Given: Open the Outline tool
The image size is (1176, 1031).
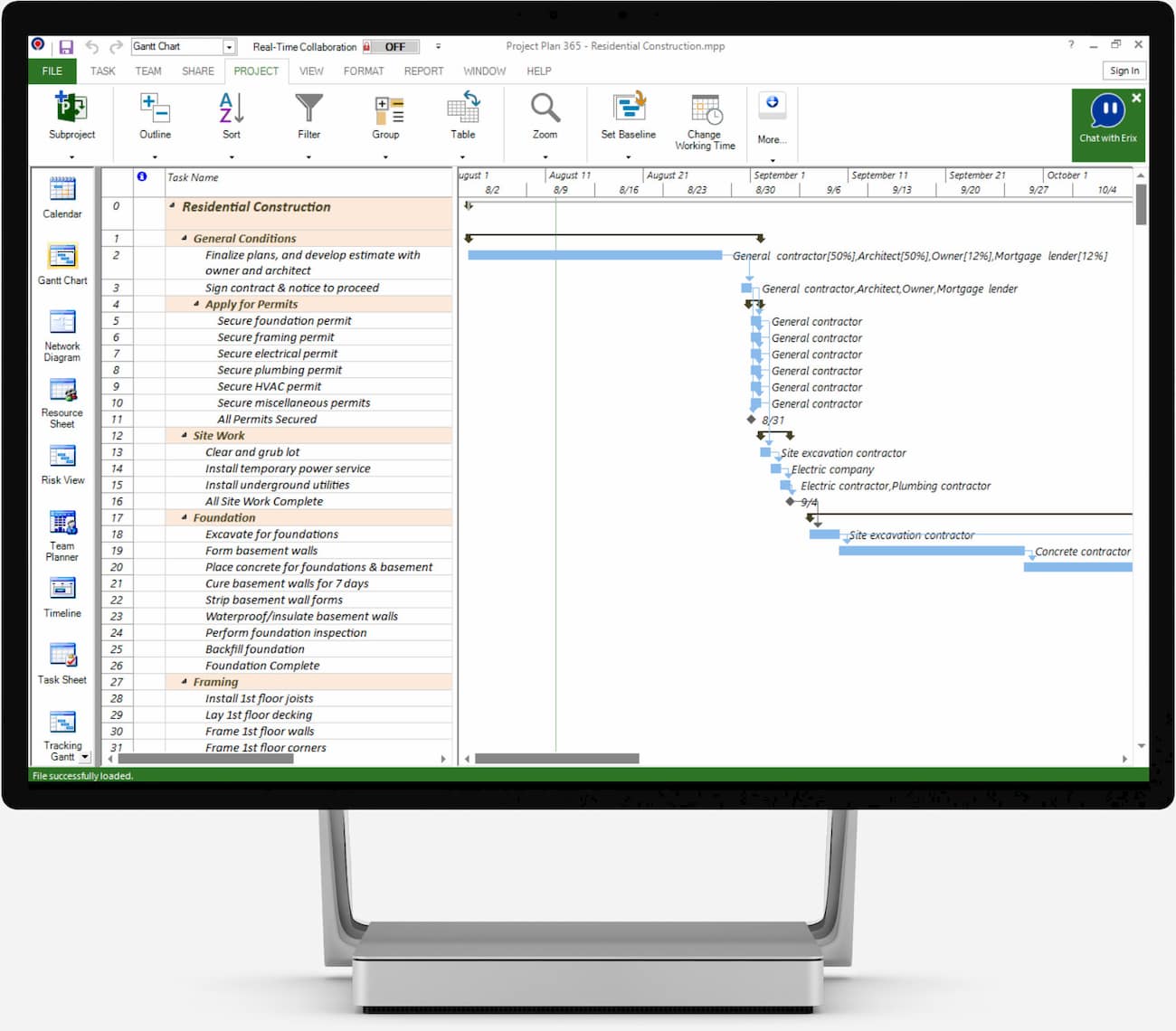Looking at the screenshot, I should pos(155,108).
